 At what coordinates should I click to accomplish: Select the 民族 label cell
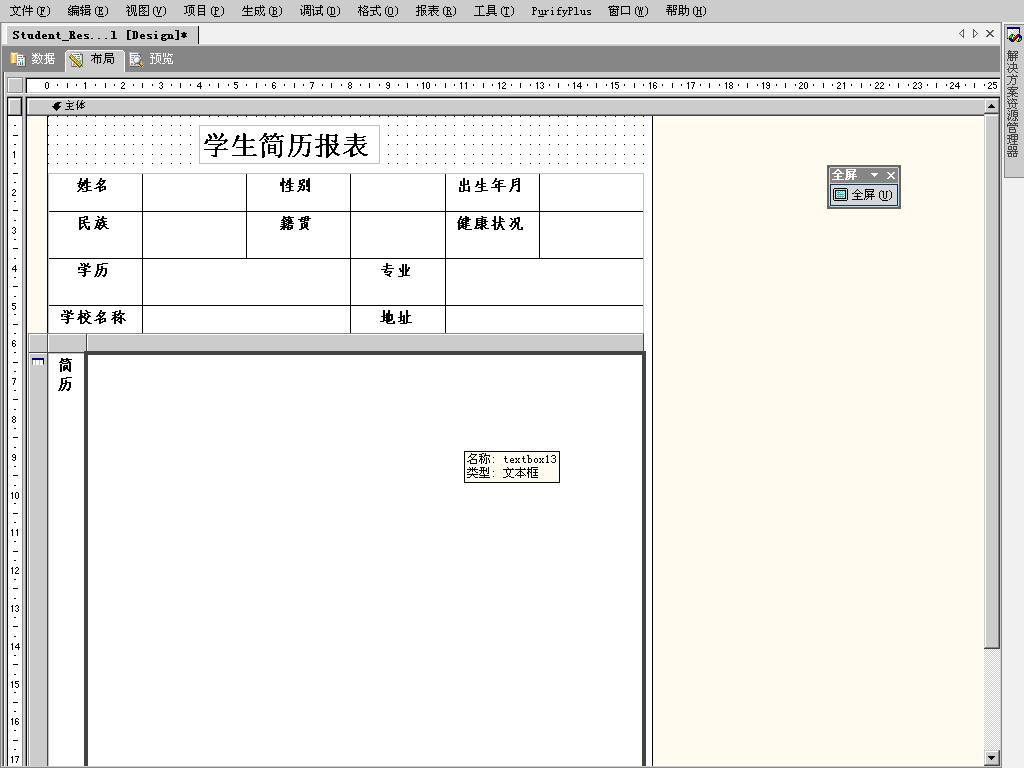tap(95, 235)
